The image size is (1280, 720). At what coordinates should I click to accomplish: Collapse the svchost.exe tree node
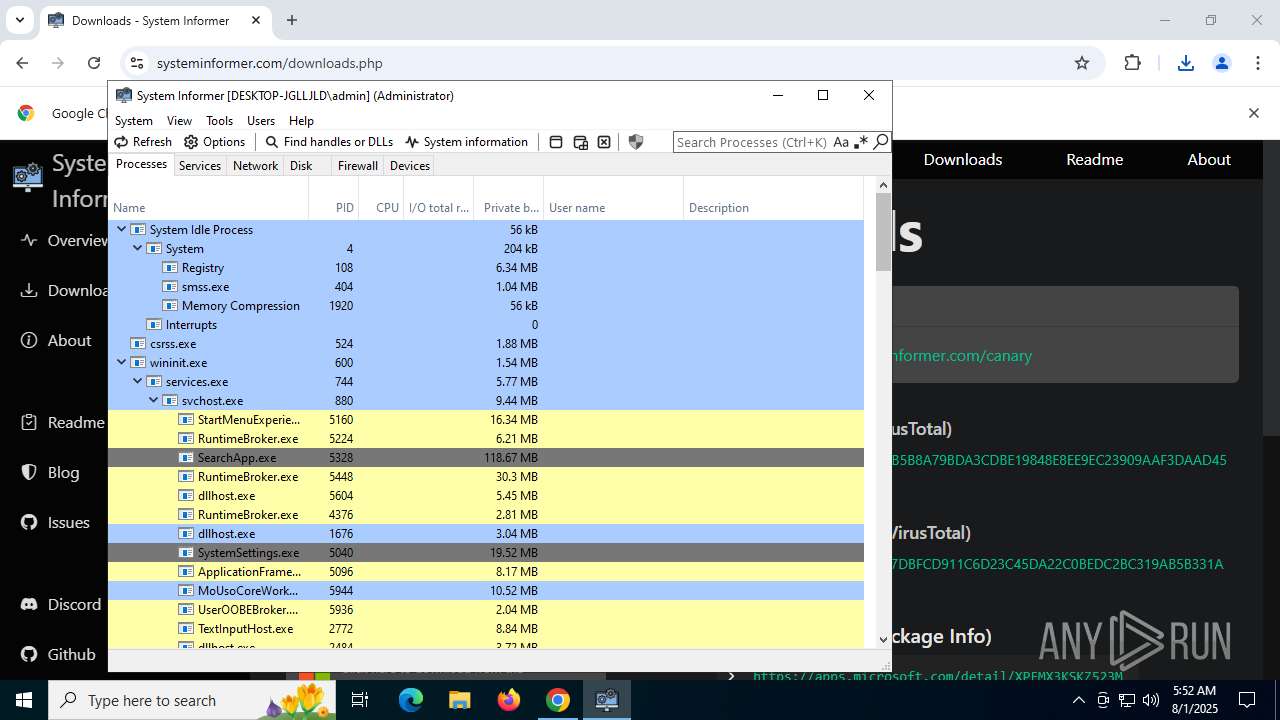(154, 401)
